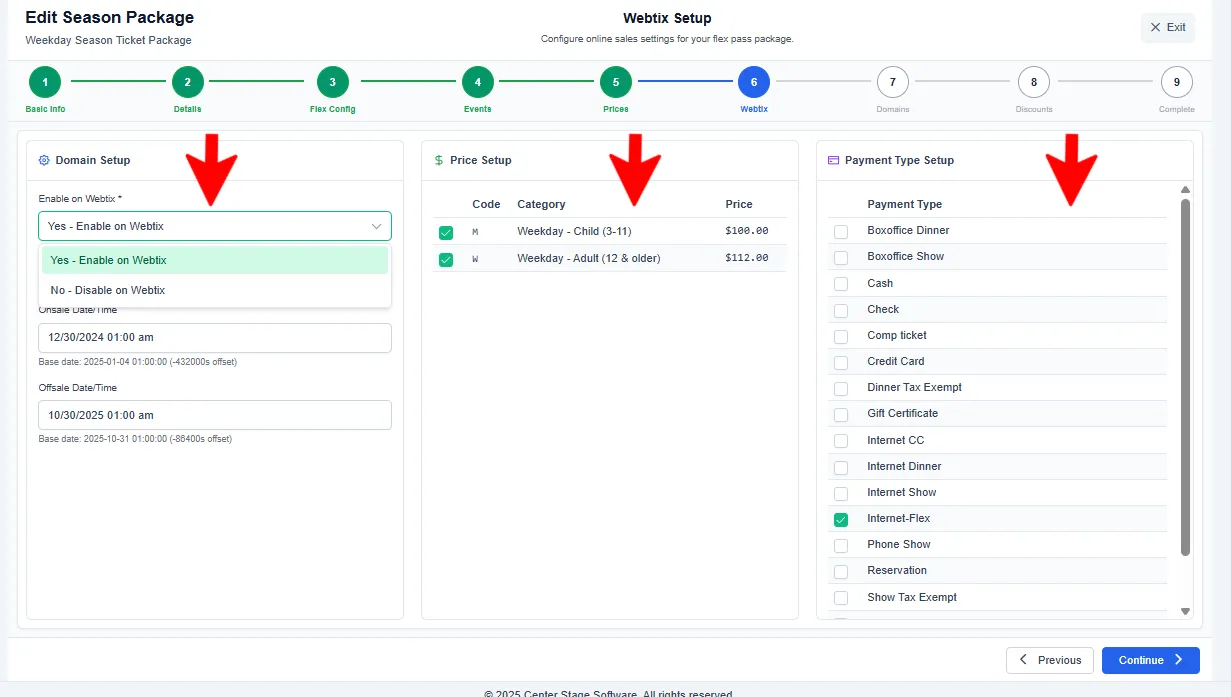Check the Boxoffice Show payment type

coord(841,257)
